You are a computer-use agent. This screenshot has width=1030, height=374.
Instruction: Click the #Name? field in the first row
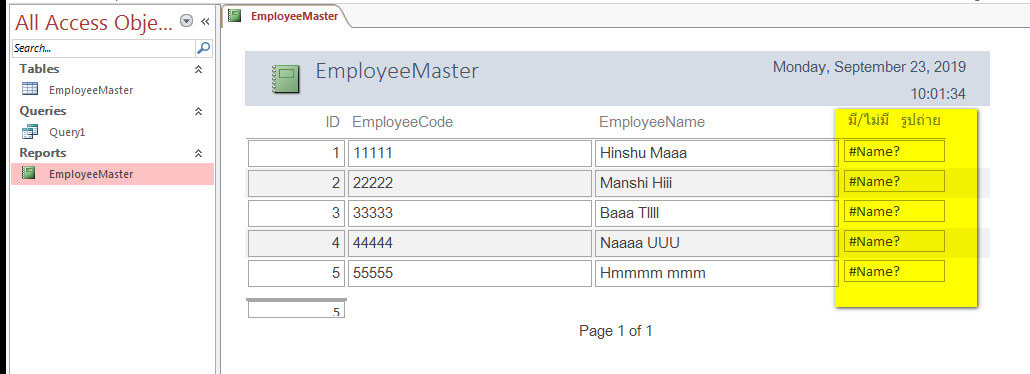pos(894,151)
